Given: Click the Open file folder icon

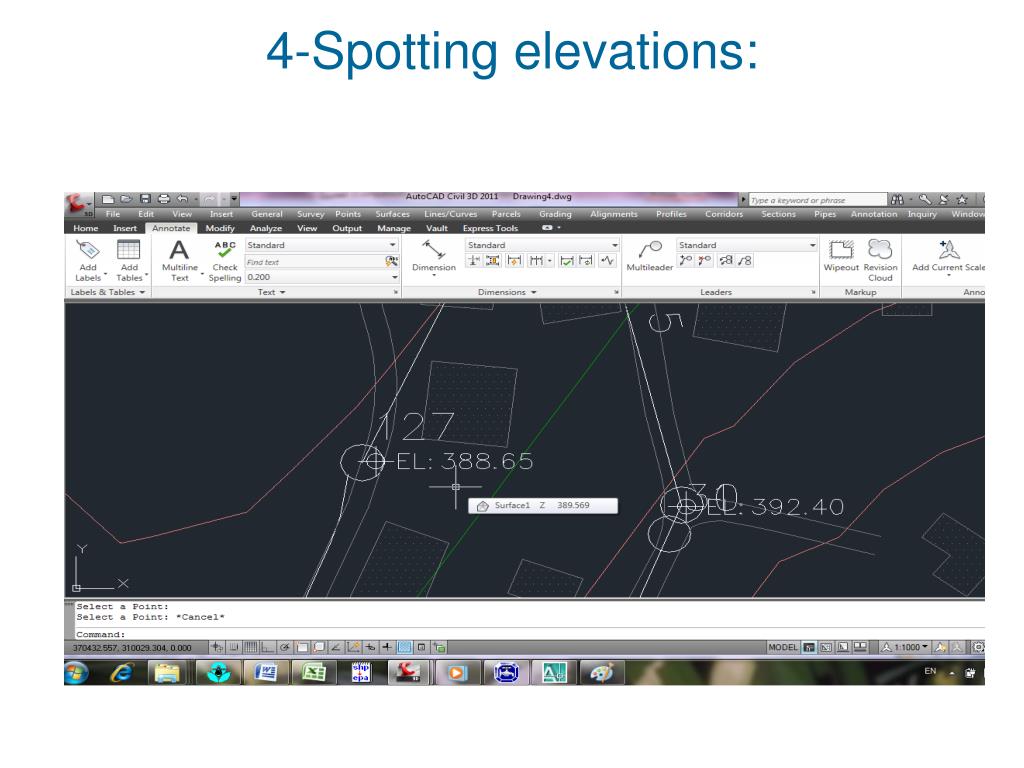Looking at the screenshot, I should click(x=126, y=199).
